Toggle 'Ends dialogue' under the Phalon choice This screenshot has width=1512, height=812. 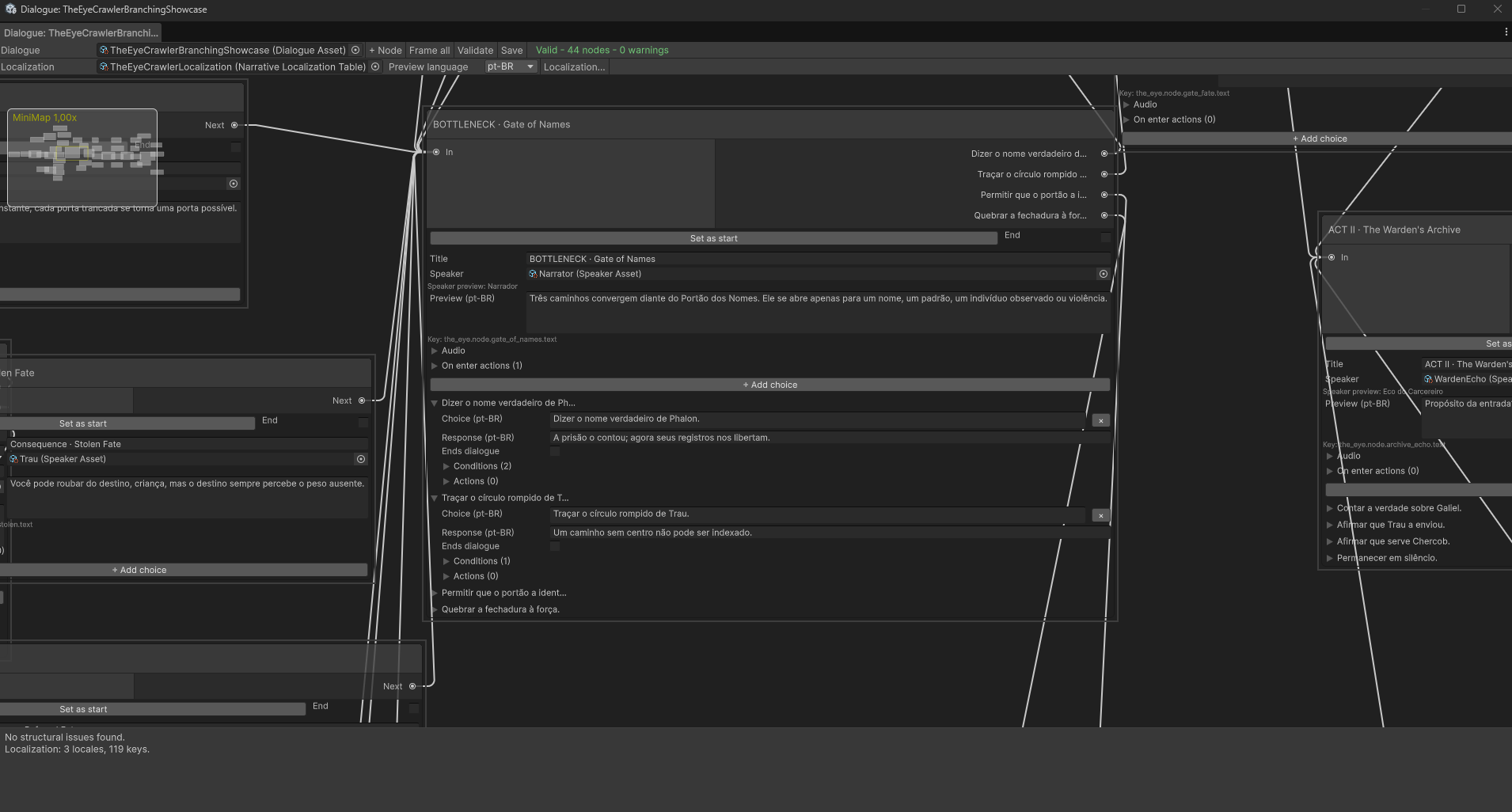pyautogui.click(x=555, y=451)
